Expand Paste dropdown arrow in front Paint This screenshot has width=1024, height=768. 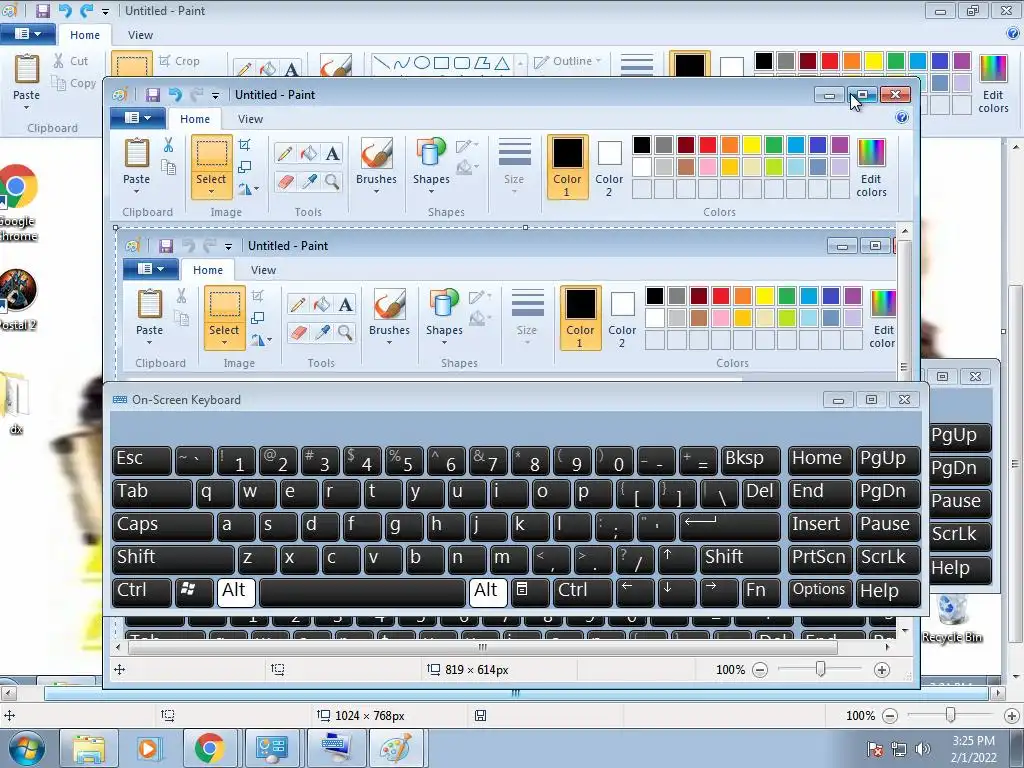pyautogui.click(x=136, y=191)
